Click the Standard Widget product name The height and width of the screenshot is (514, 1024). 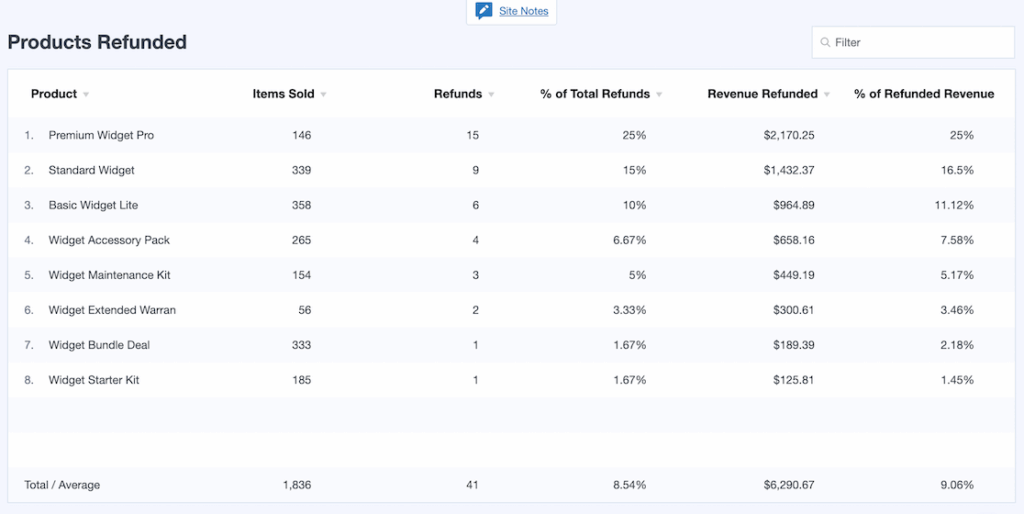(91, 170)
